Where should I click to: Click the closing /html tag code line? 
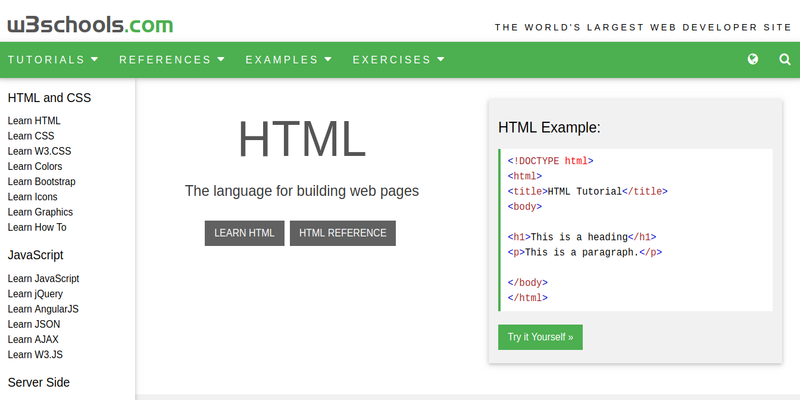528,298
